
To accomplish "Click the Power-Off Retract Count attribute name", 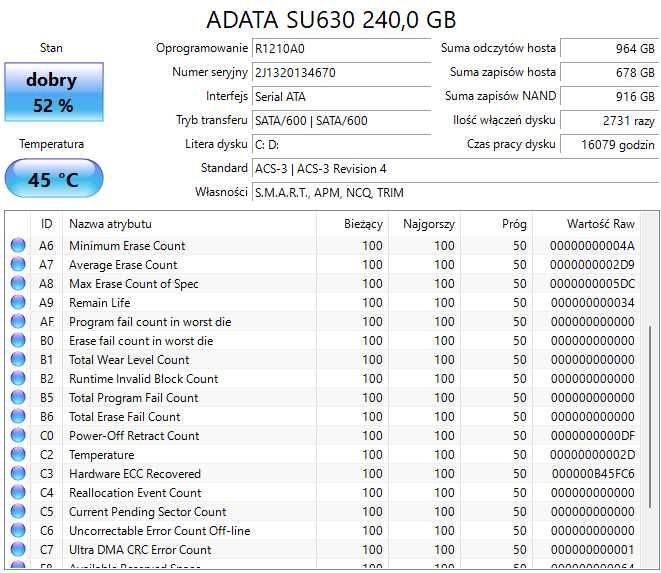I will (x=134, y=436).
